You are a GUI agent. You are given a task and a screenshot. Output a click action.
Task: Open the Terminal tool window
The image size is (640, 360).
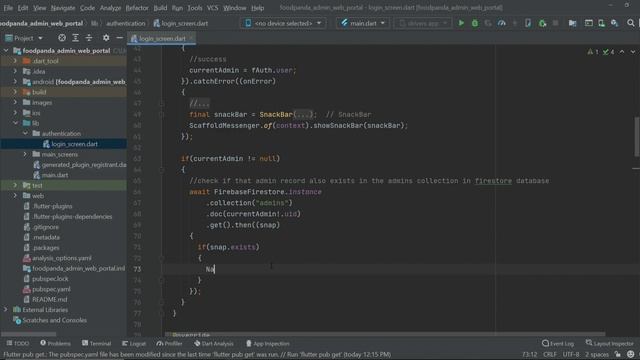(96, 344)
